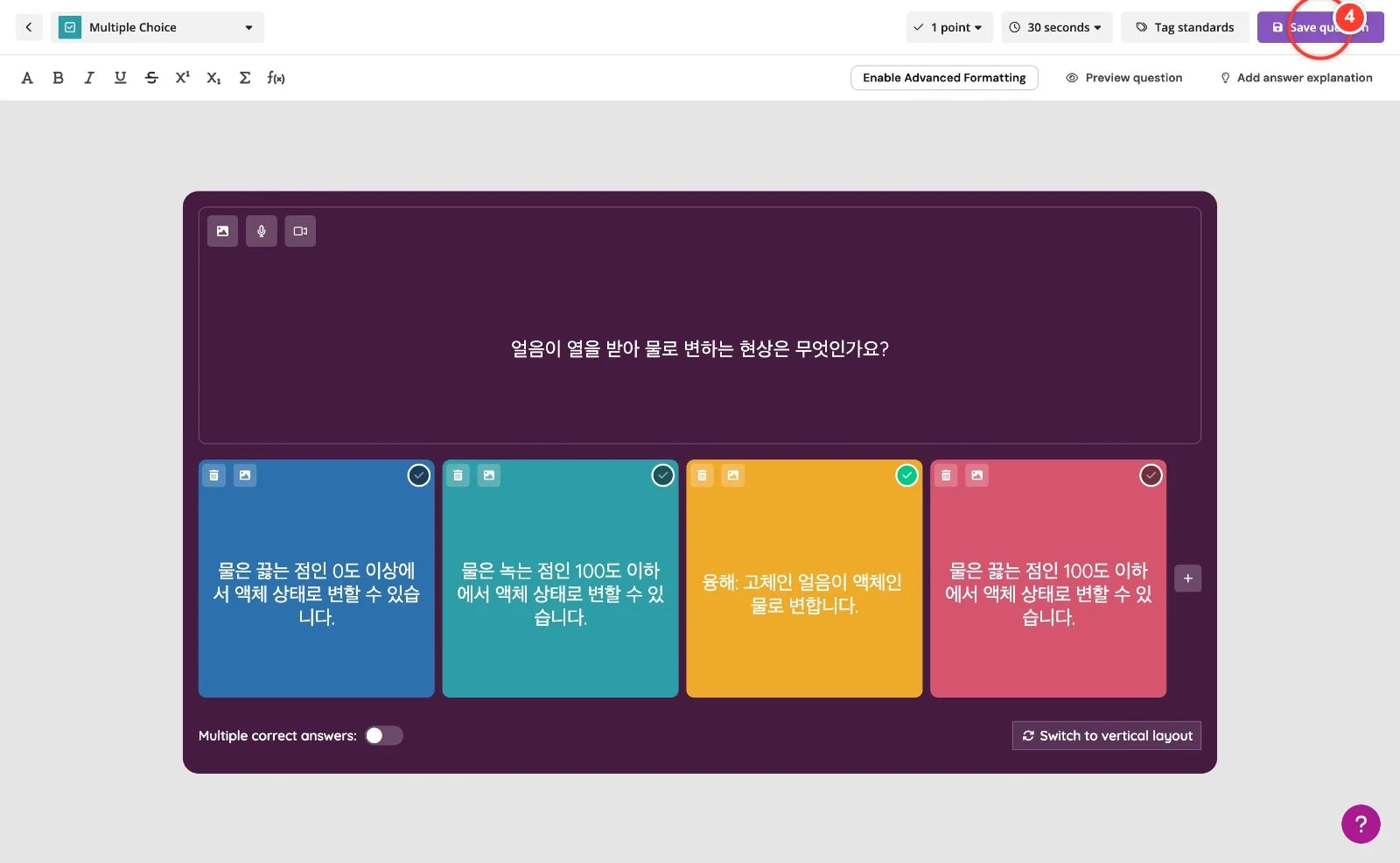1400x863 pixels.
Task: Edit the red answer text 끓는 점인 100도
Action: point(1048,593)
